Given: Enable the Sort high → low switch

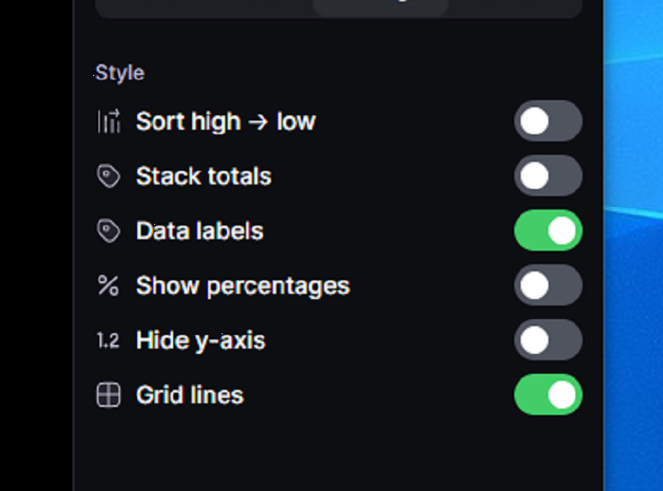Looking at the screenshot, I should tap(548, 122).
